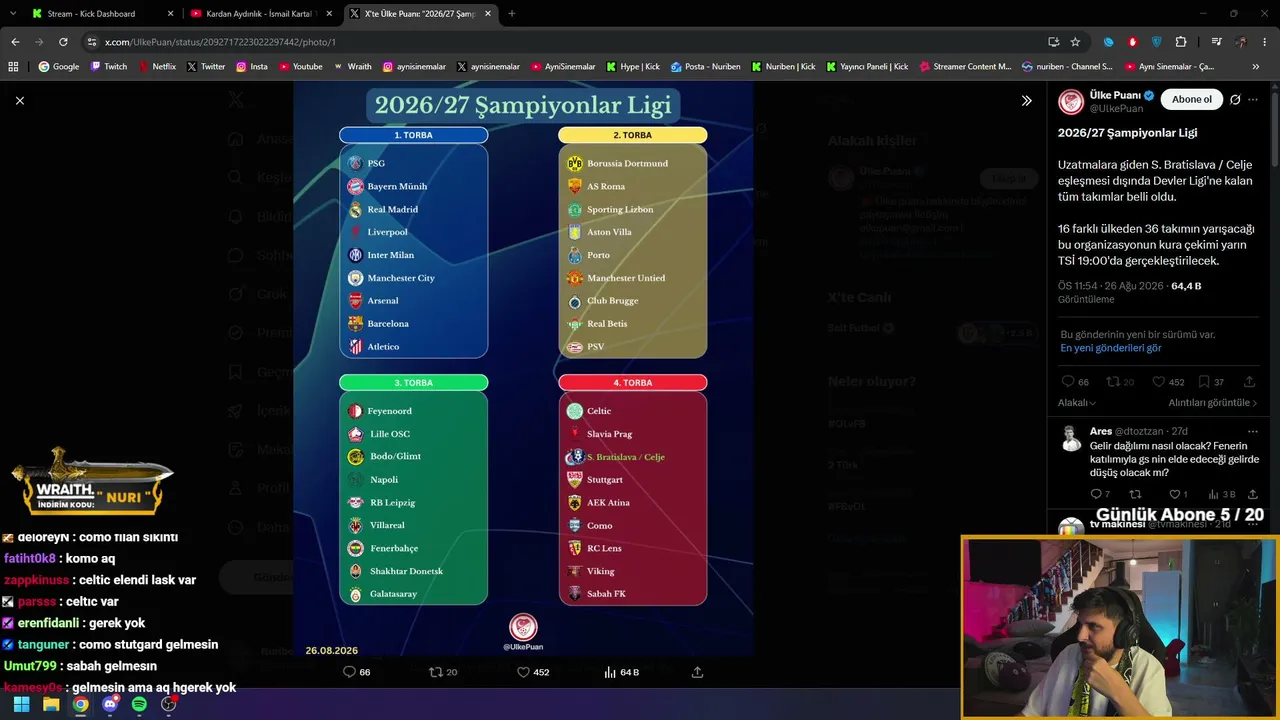
Task: Open the Youtube bookmark
Action: pos(301,67)
